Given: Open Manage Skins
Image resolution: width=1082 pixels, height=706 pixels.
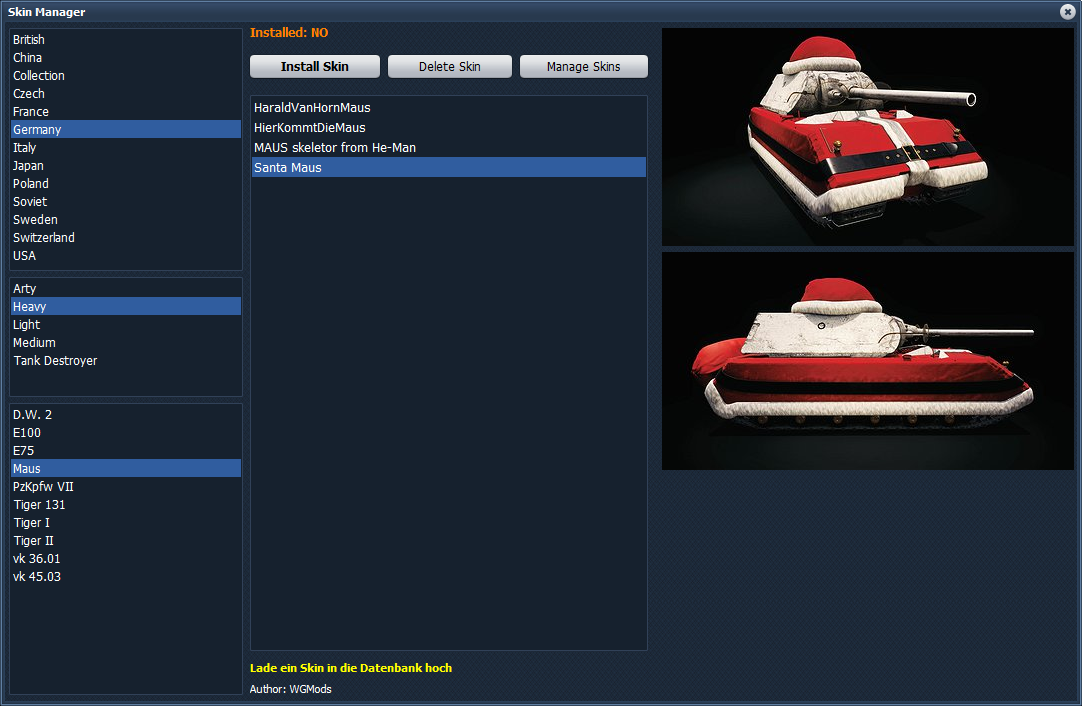Looking at the screenshot, I should [x=584, y=66].
